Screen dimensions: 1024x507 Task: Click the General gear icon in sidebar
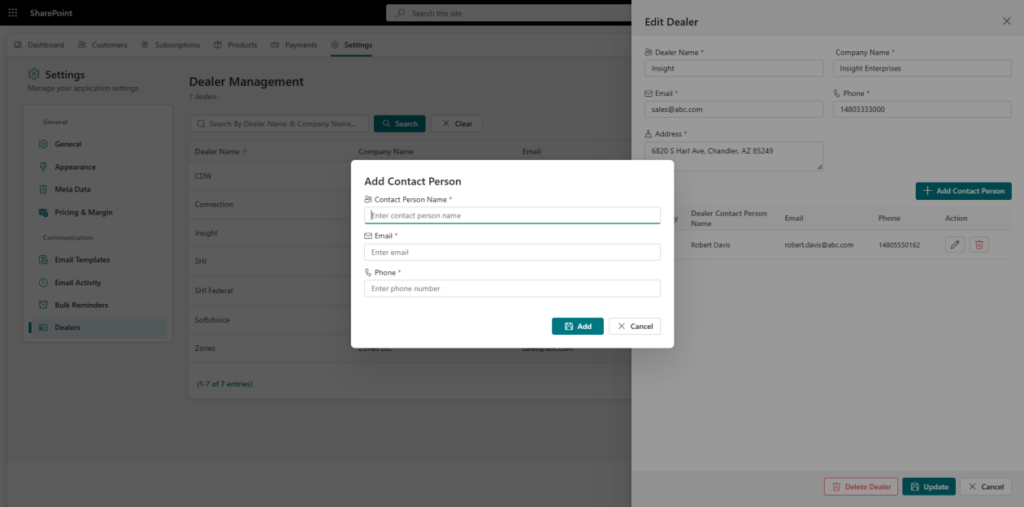(x=43, y=144)
